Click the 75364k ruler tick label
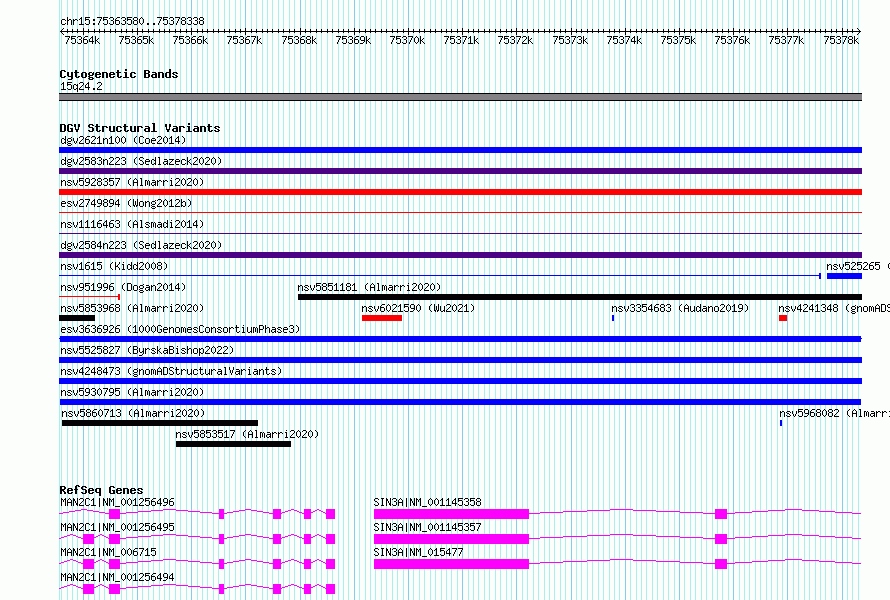890x600 pixels. pos(82,40)
